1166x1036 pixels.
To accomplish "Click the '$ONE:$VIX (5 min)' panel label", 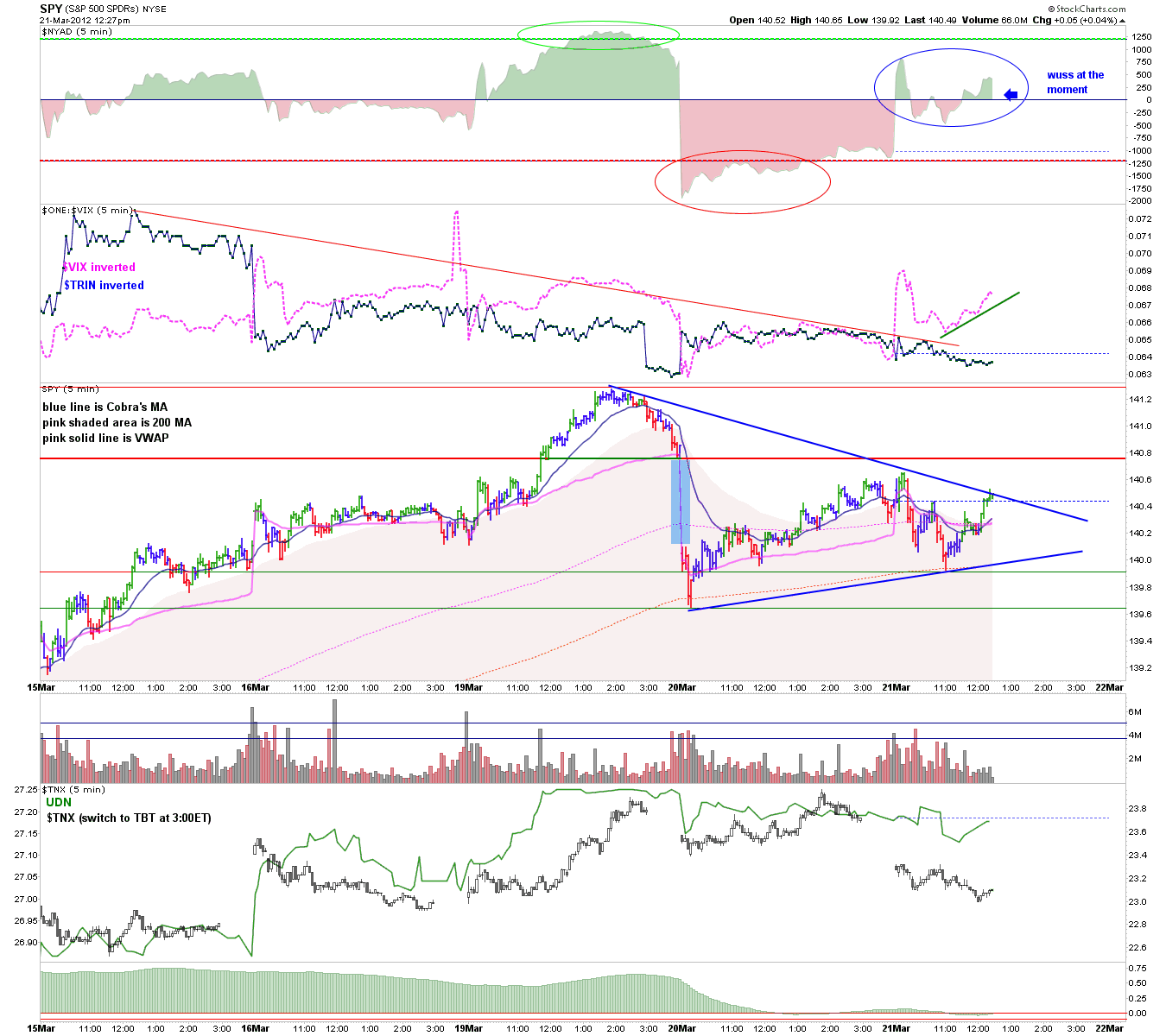I will coord(87,210).
